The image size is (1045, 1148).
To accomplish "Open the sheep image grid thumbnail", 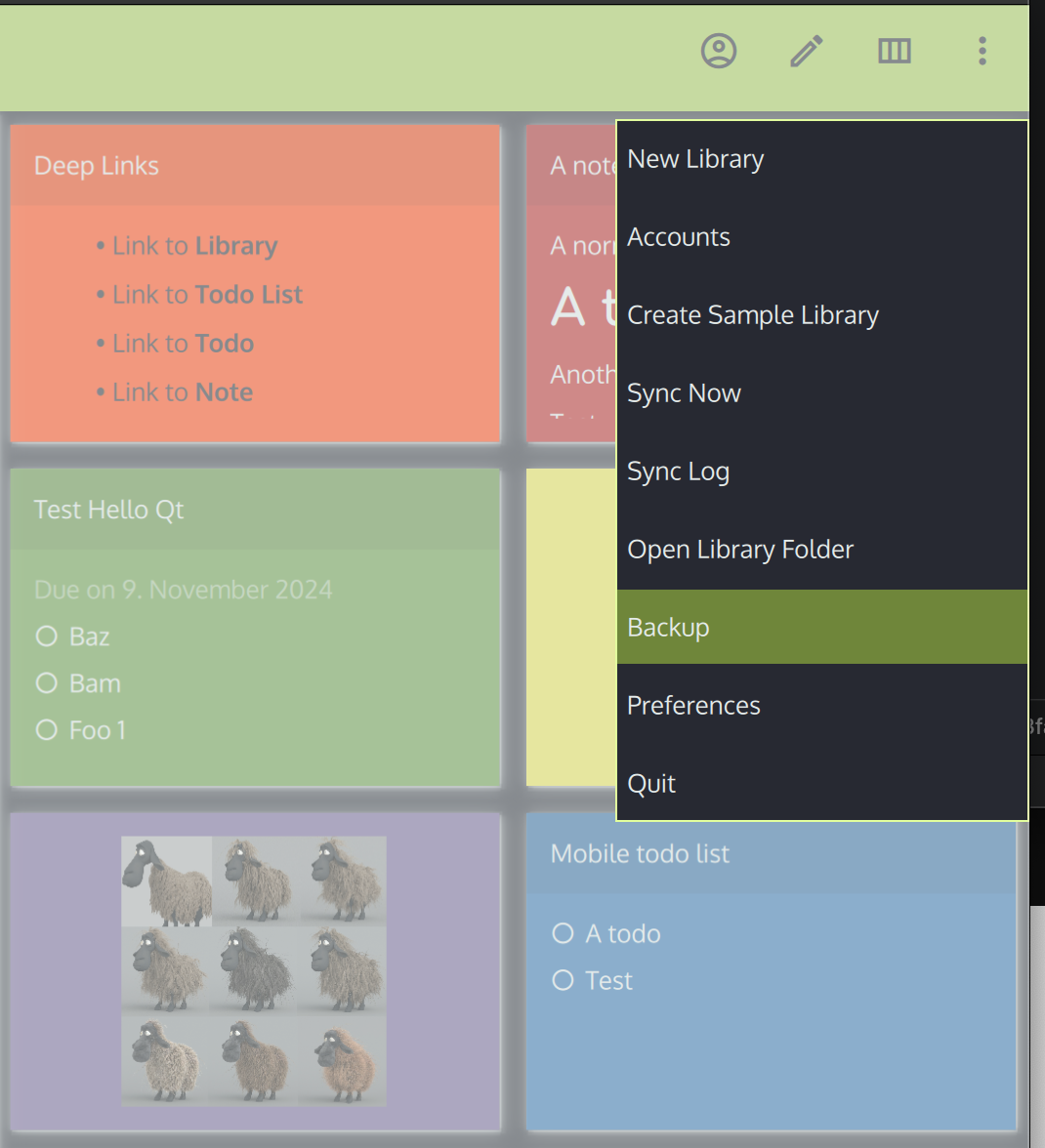I will [x=253, y=970].
